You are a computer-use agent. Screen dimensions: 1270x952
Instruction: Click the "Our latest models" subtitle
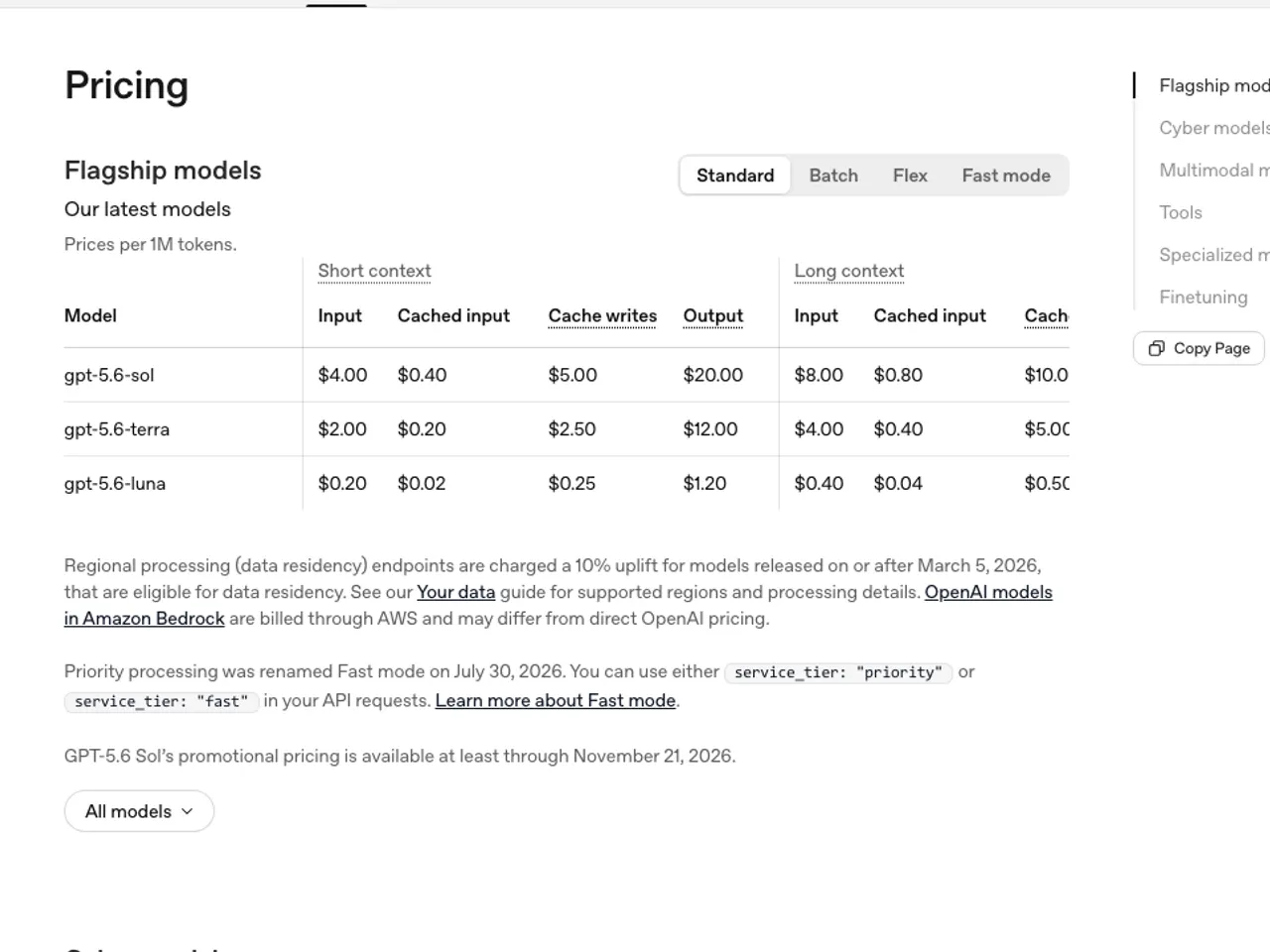tap(148, 209)
